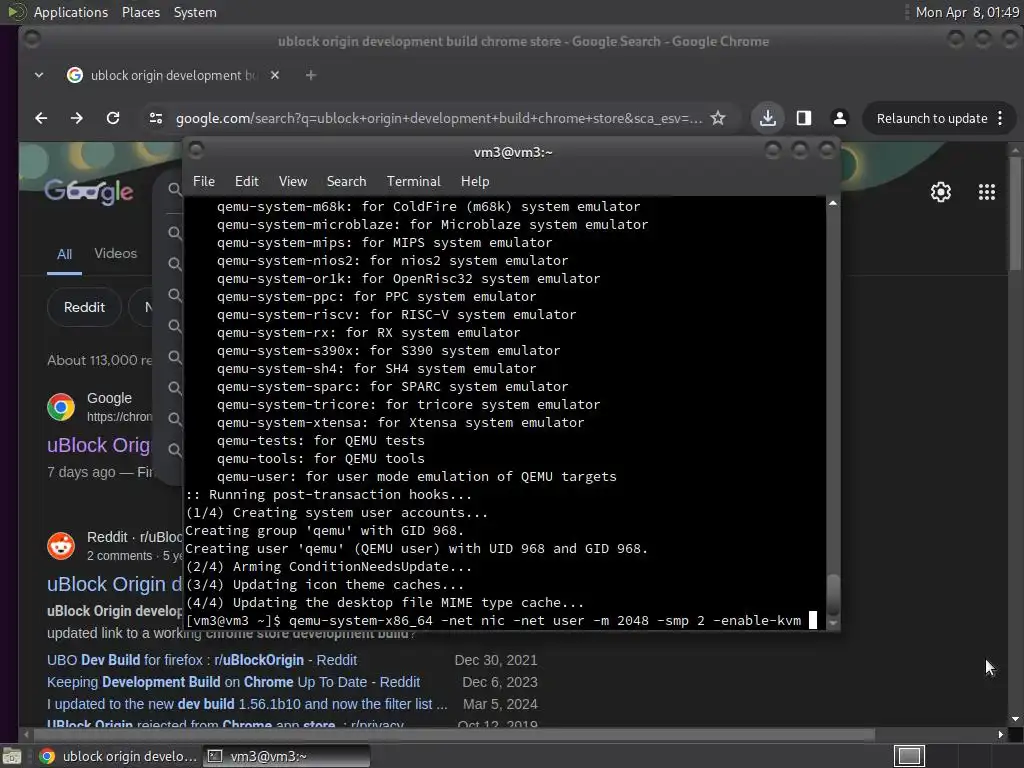Open the workspace switcher in bottom panel

tap(909, 756)
